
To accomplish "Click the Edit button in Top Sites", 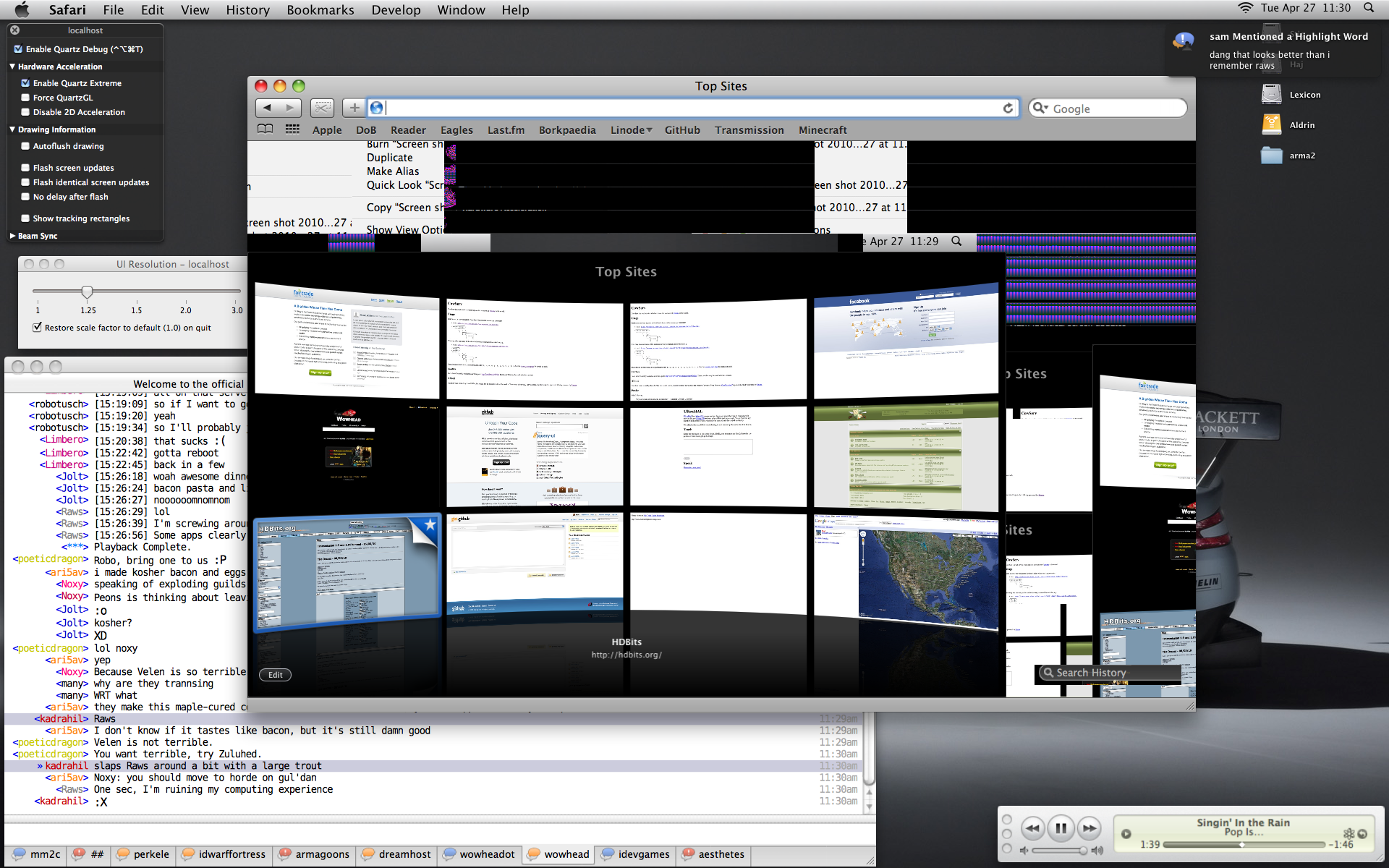I will coord(275,675).
